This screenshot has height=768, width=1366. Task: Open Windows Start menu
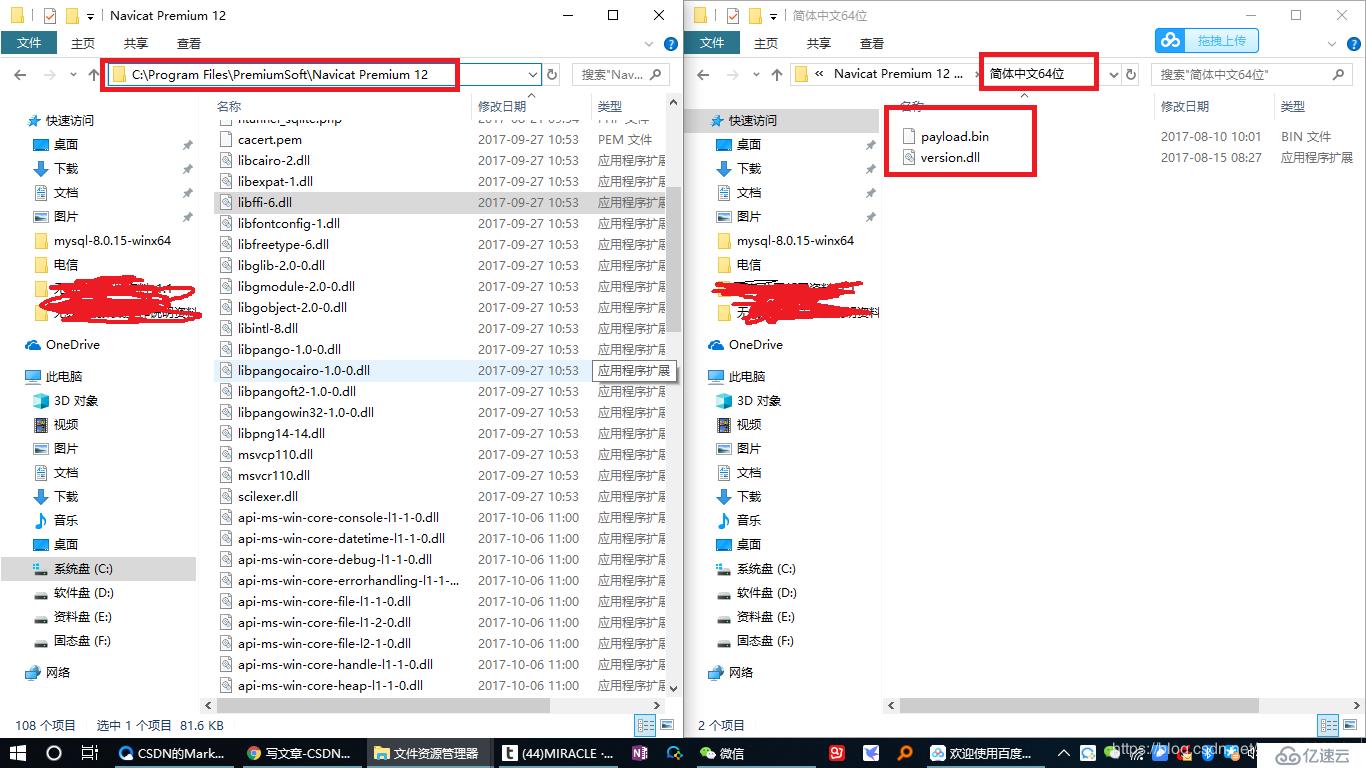pos(18,753)
